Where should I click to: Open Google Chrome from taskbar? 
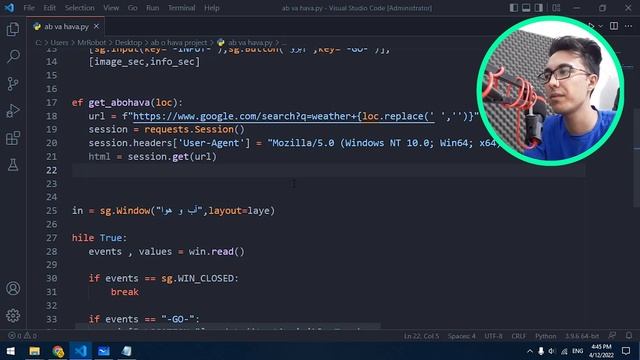58,351
